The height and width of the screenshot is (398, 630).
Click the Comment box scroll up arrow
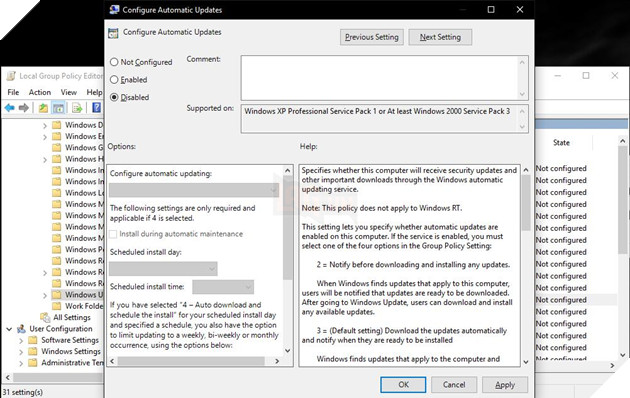(x=522, y=62)
